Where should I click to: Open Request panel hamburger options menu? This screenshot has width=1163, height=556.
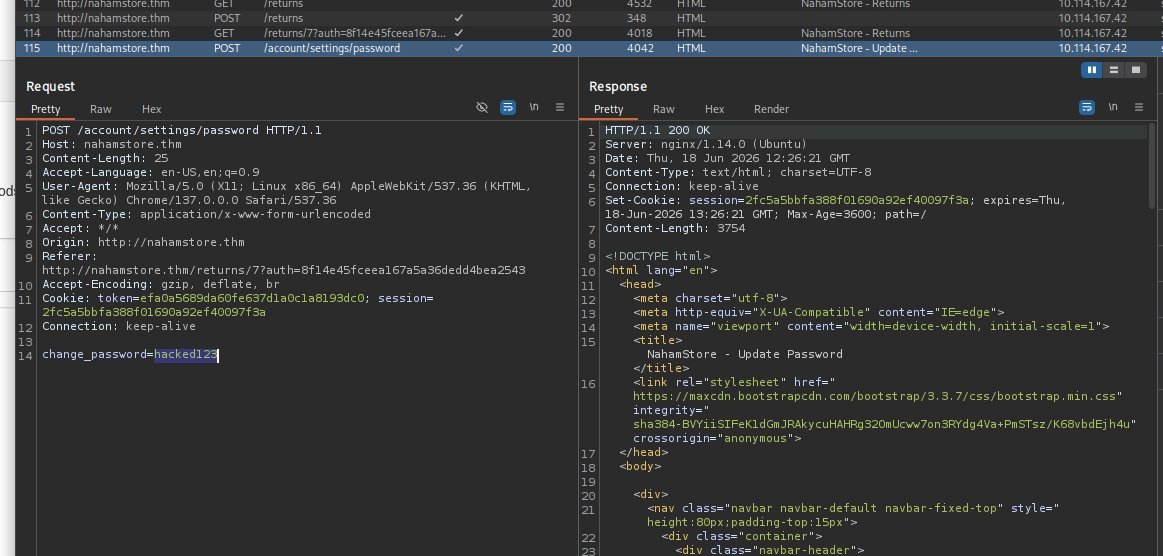(560, 107)
